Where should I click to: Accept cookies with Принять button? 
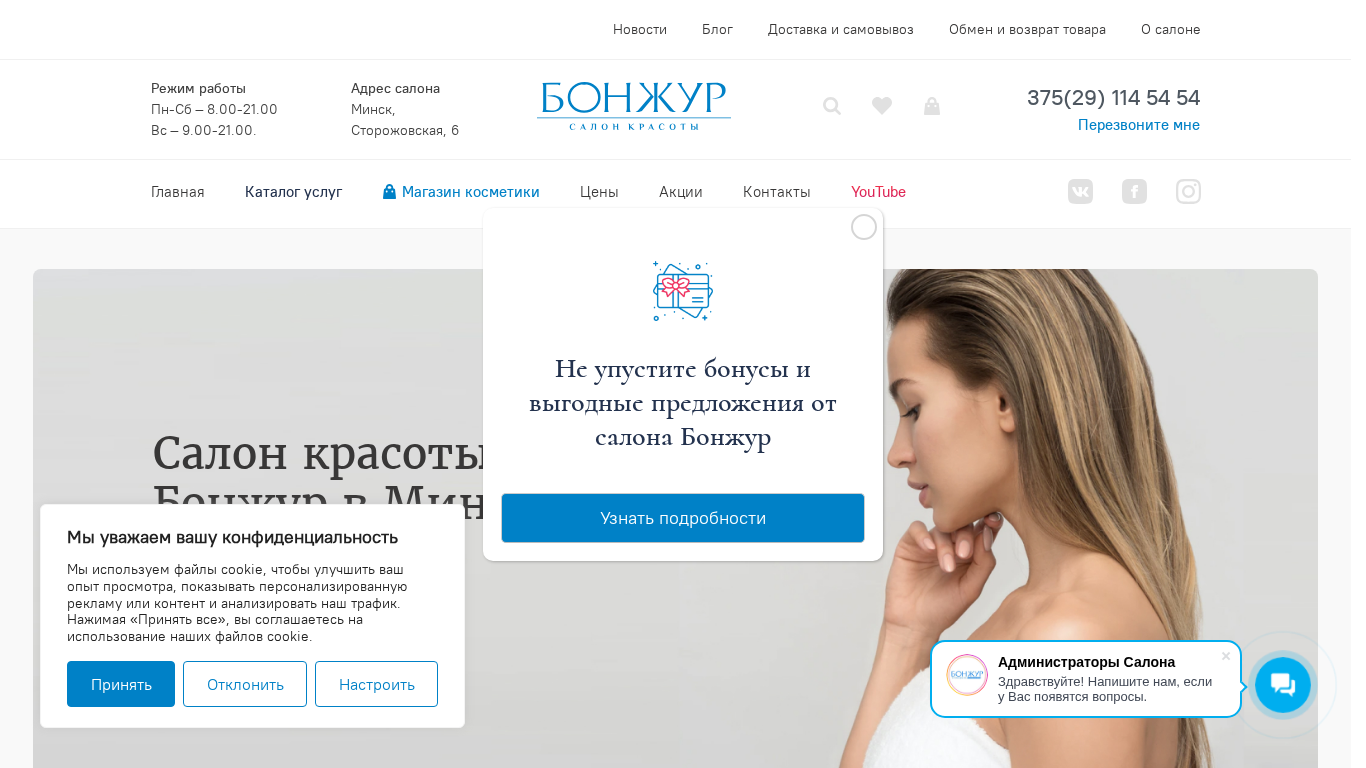(121, 684)
